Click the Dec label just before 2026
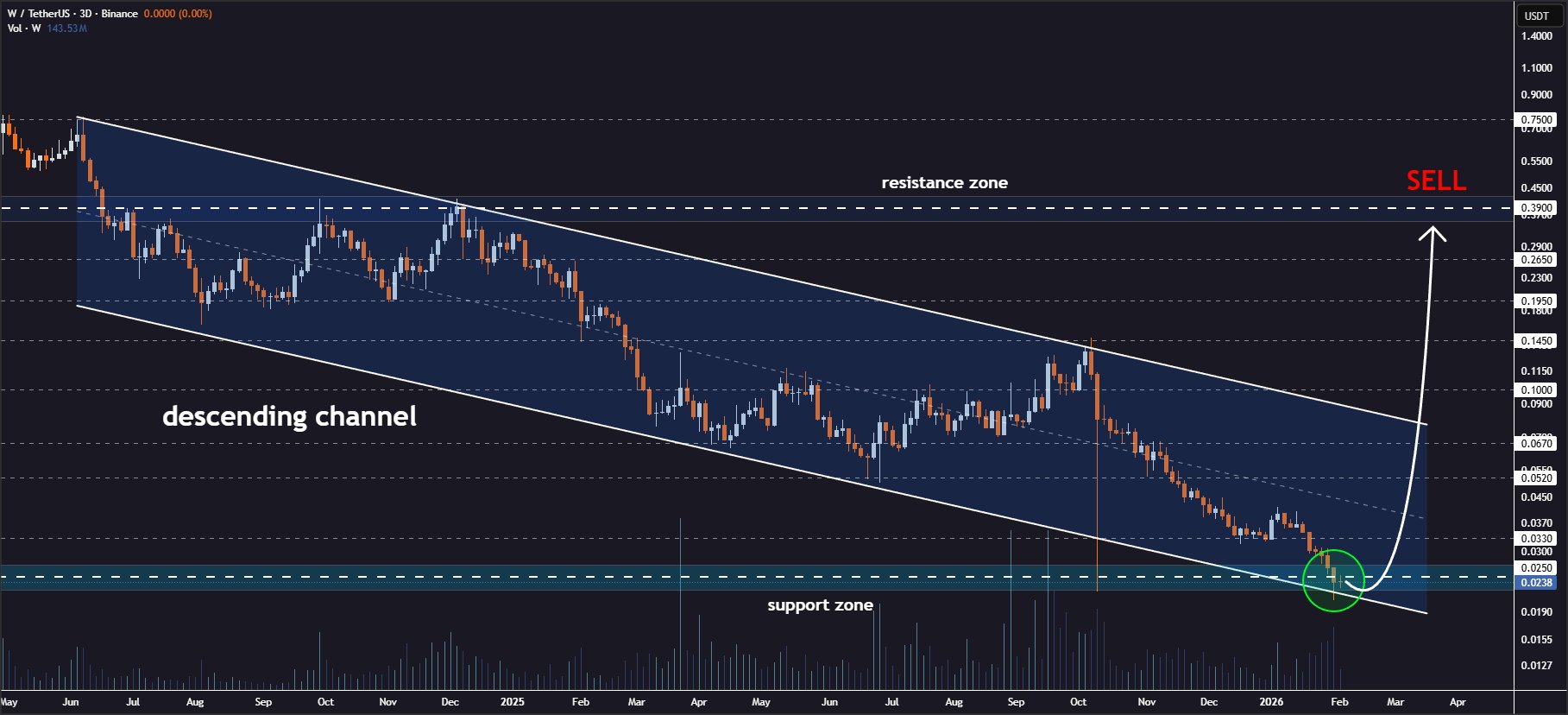Image resolution: width=1568 pixels, height=715 pixels. tap(1209, 702)
